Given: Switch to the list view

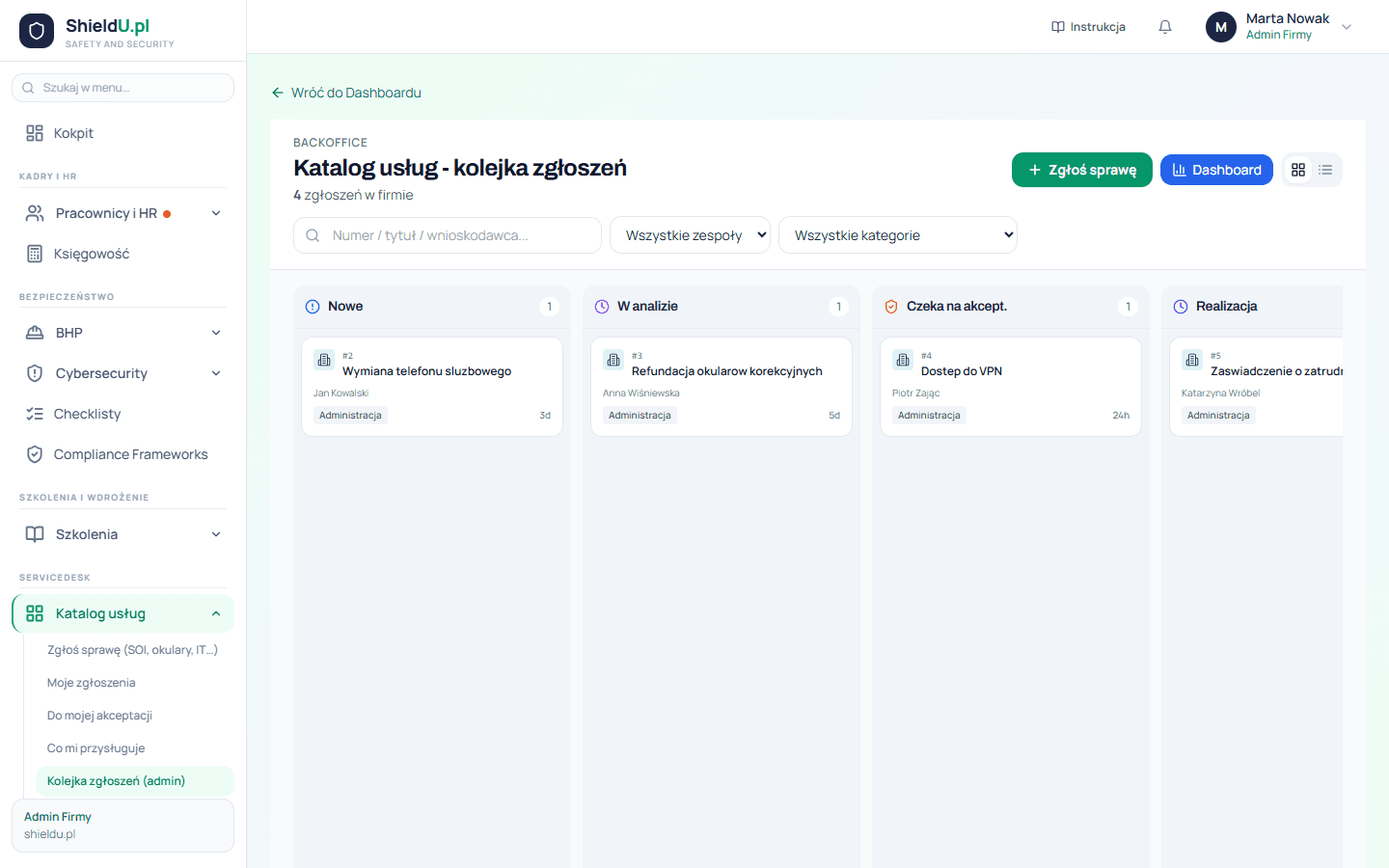Looking at the screenshot, I should point(1325,170).
